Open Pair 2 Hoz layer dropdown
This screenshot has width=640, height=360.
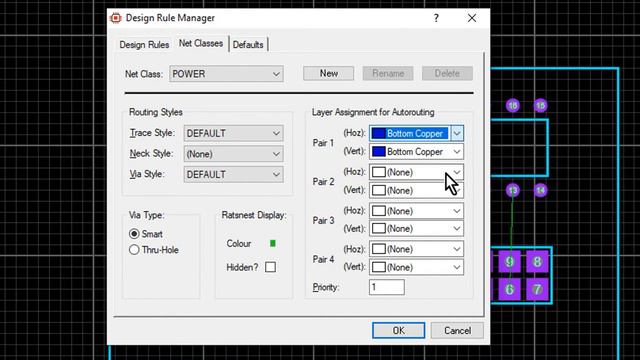[x=416, y=172]
